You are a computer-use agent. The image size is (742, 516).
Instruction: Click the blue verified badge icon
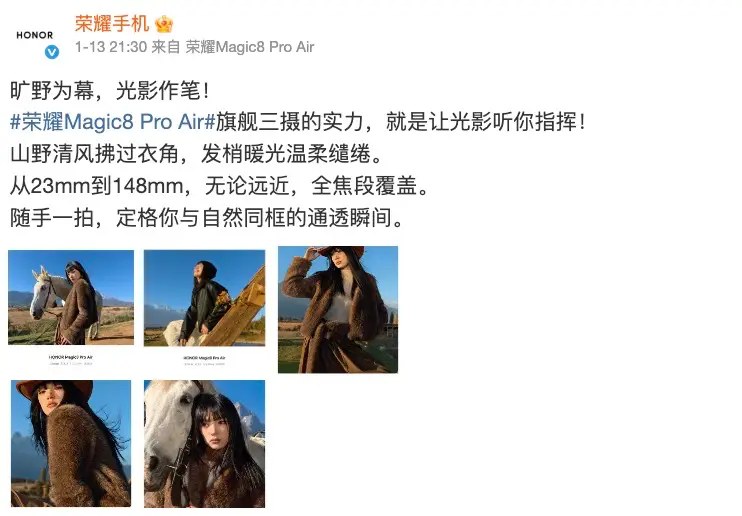[52, 52]
